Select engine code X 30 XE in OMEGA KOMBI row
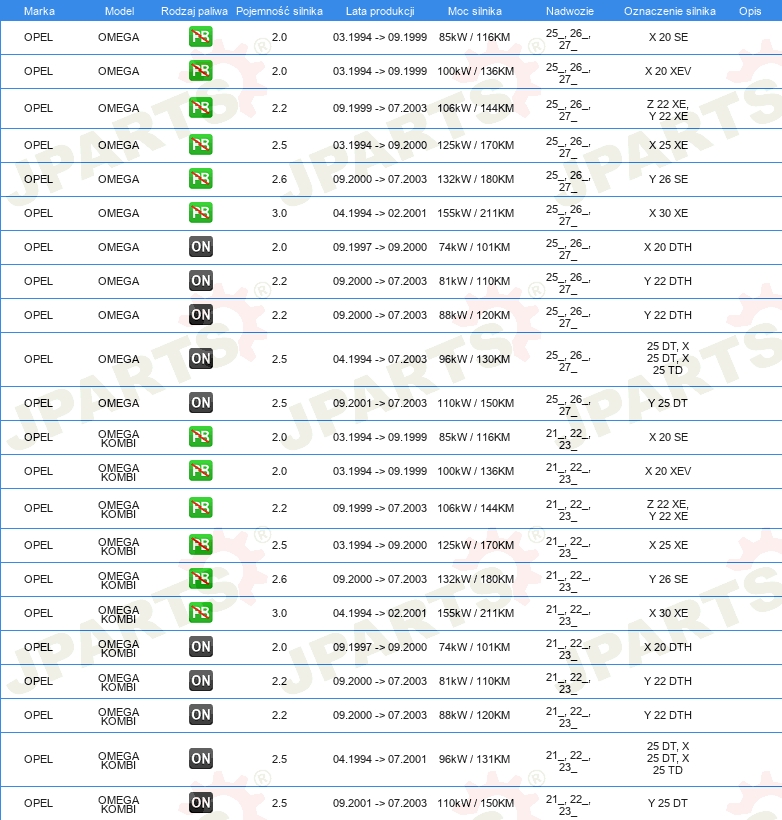This screenshot has height=820, width=782. pos(668,613)
